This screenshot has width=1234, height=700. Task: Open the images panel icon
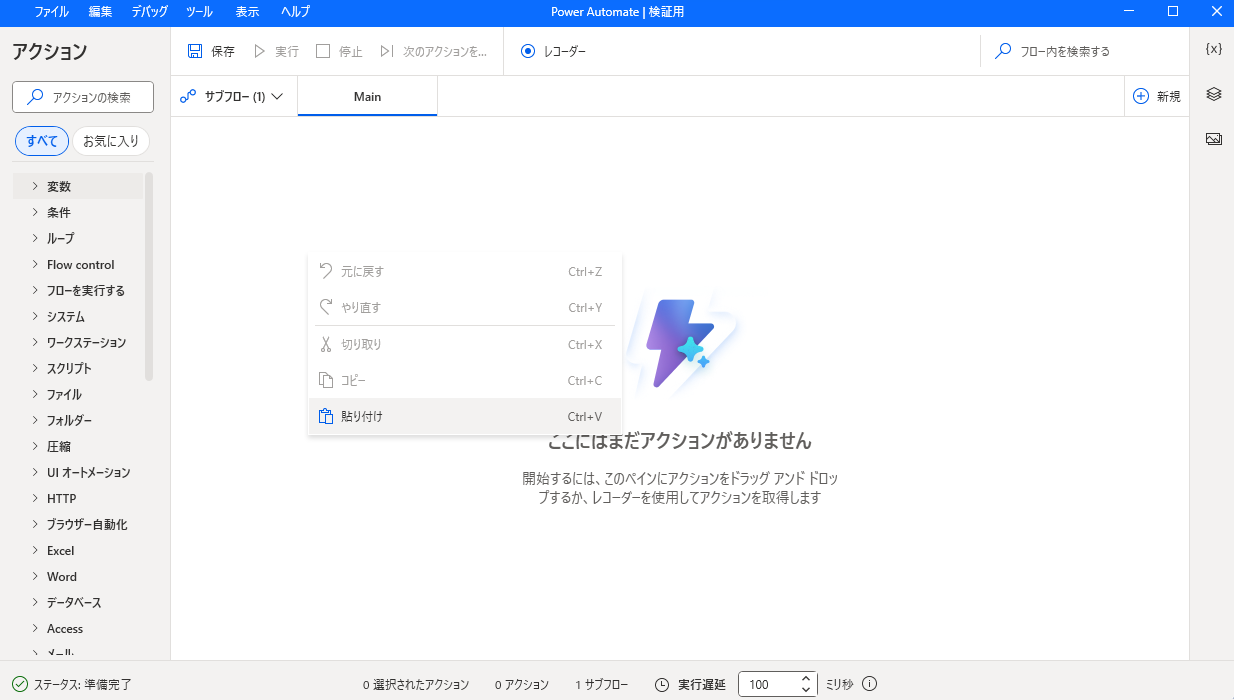(1214, 139)
